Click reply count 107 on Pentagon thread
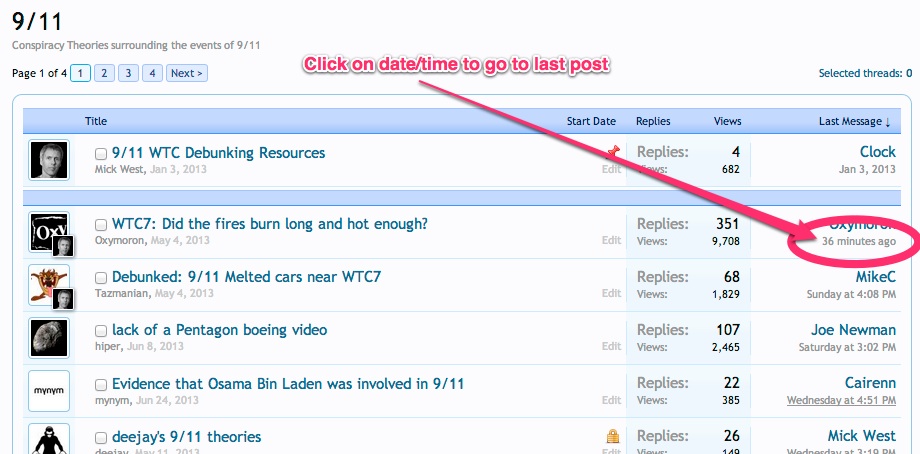 [728, 330]
